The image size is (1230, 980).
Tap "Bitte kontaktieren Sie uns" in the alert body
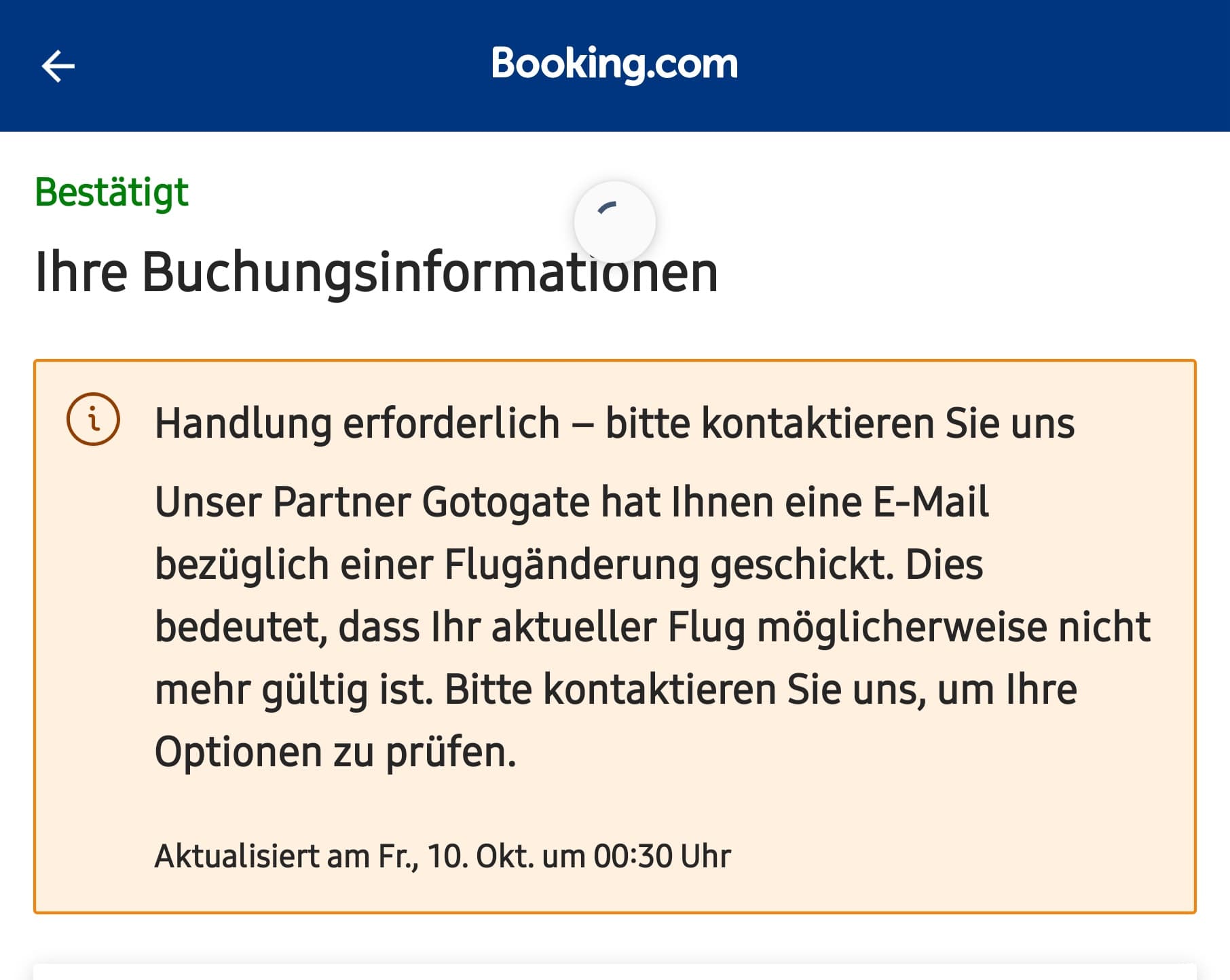[685, 690]
